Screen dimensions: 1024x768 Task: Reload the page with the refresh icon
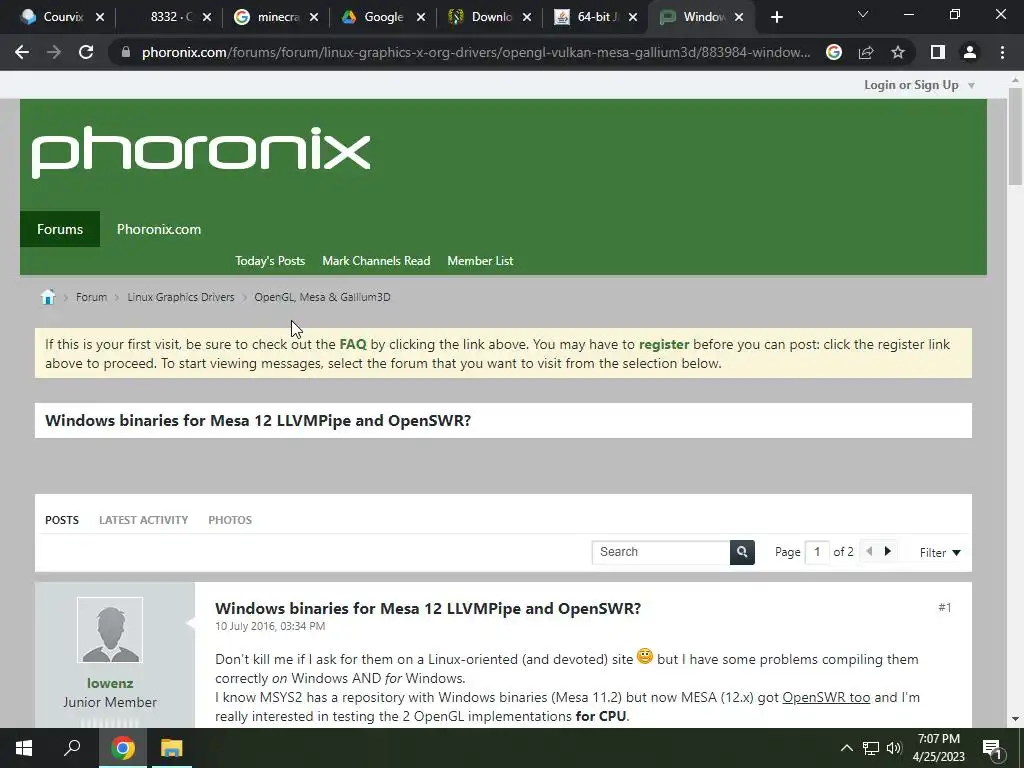86,52
